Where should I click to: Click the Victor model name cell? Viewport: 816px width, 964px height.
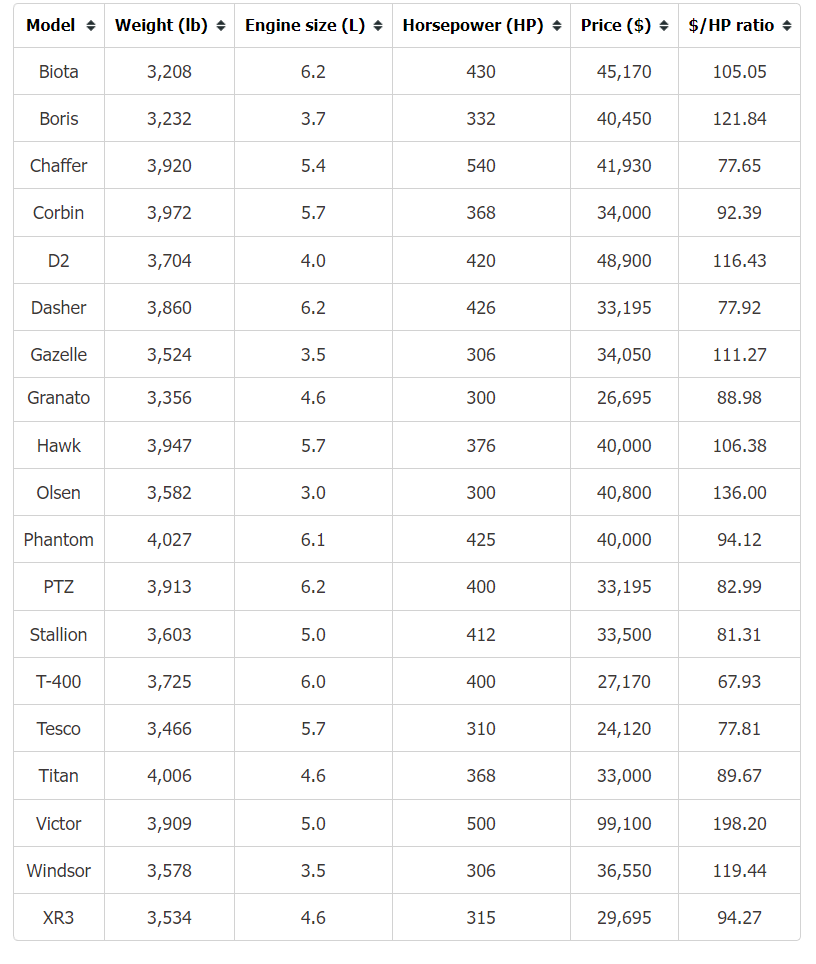(59, 823)
